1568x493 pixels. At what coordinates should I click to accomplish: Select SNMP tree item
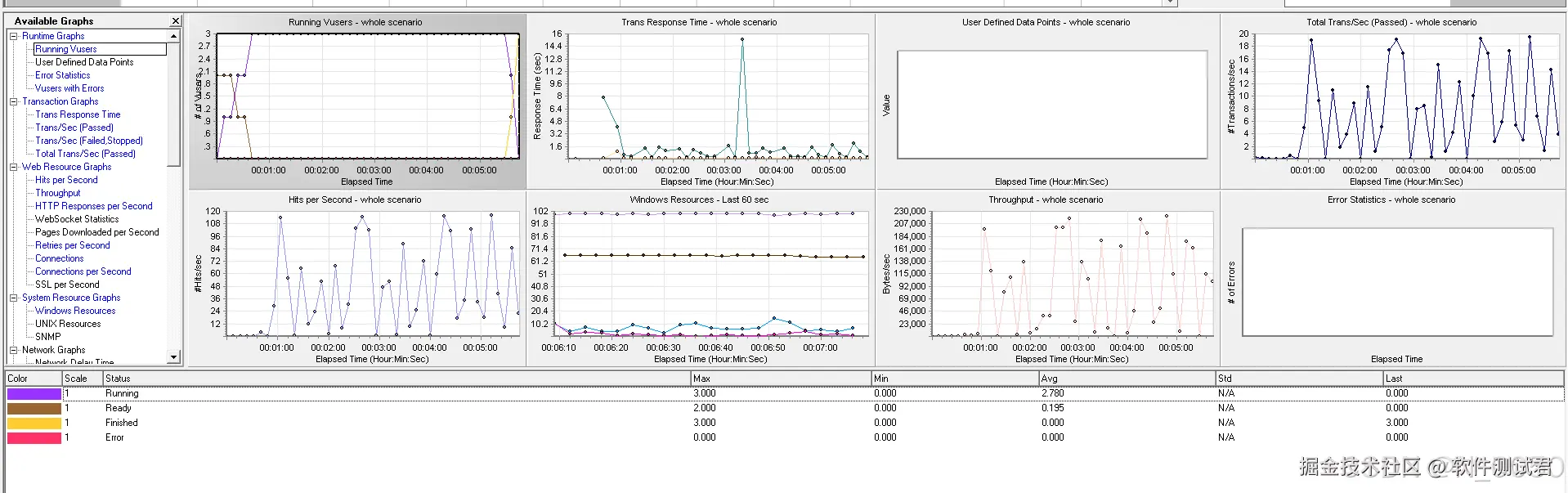[x=47, y=337]
